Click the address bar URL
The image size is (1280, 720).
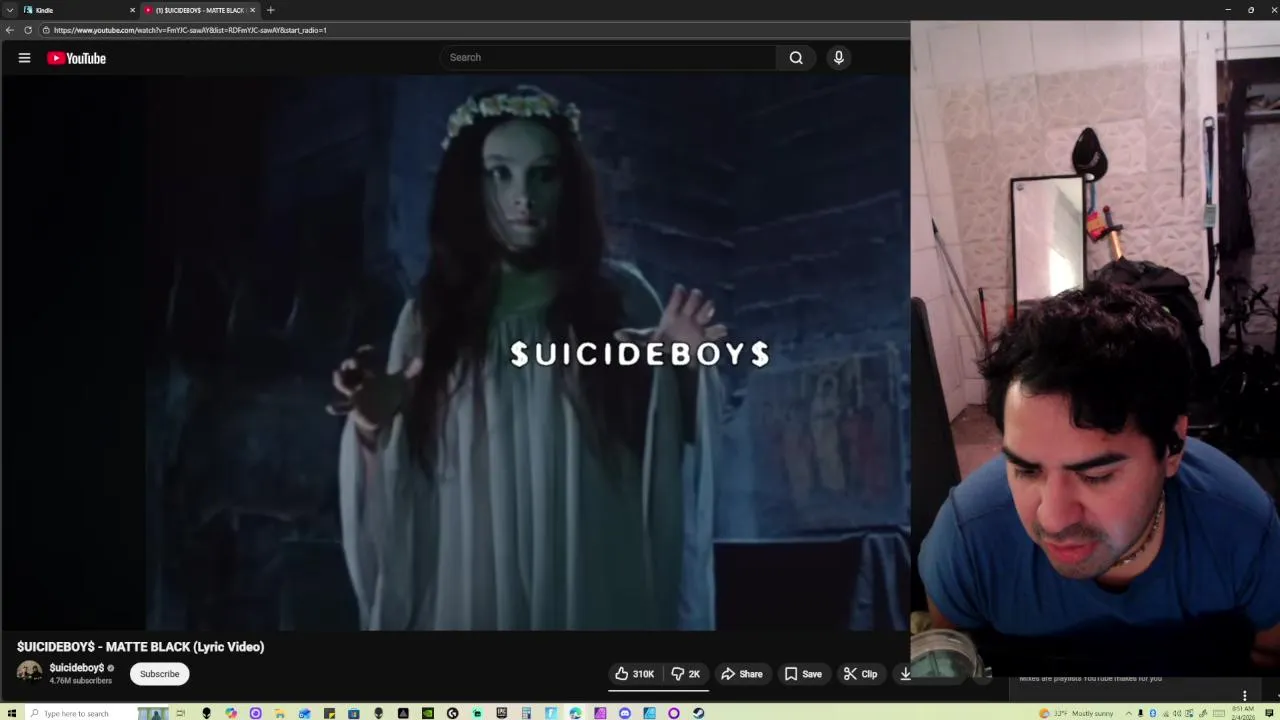(x=190, y=30)
